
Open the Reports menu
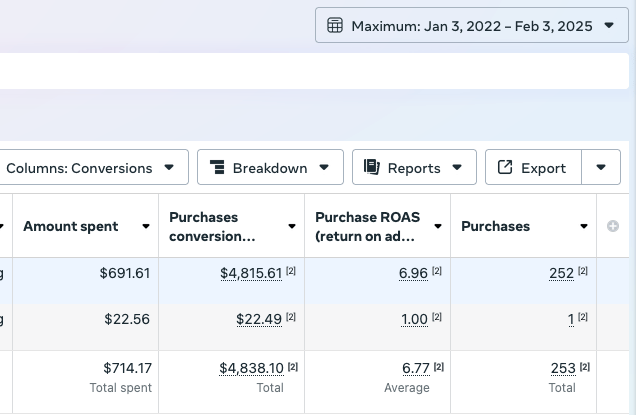414,168
